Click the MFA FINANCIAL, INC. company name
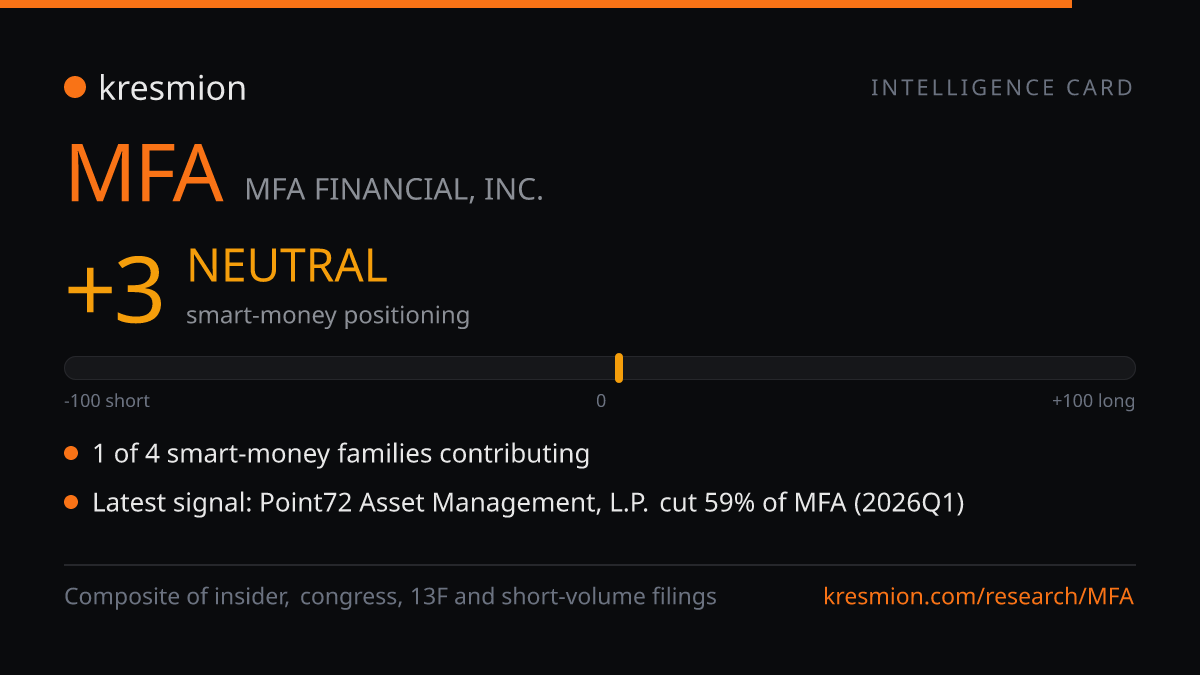1200x675 pixels. (394, 189)
